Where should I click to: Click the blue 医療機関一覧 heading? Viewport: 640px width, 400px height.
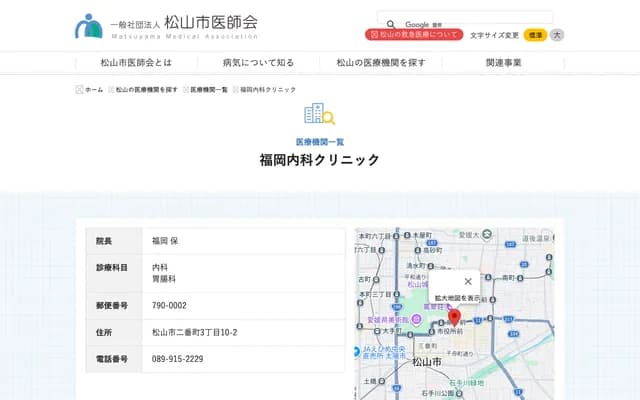click(x=320, y=142)
